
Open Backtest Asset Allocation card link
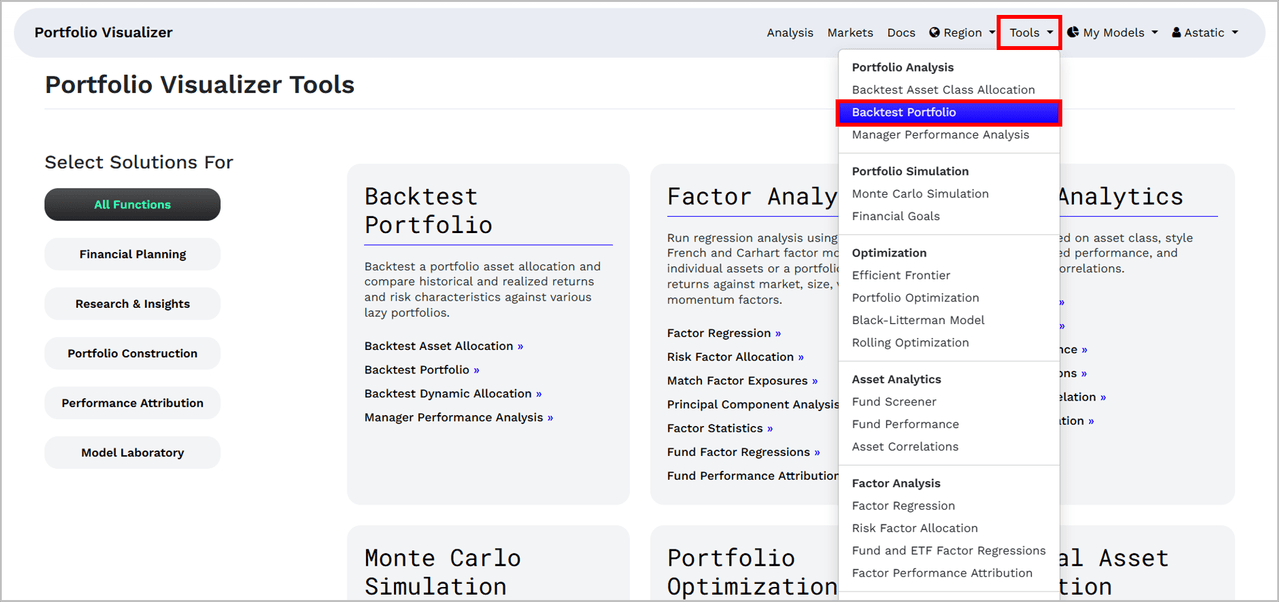click(x=444, y=346)
